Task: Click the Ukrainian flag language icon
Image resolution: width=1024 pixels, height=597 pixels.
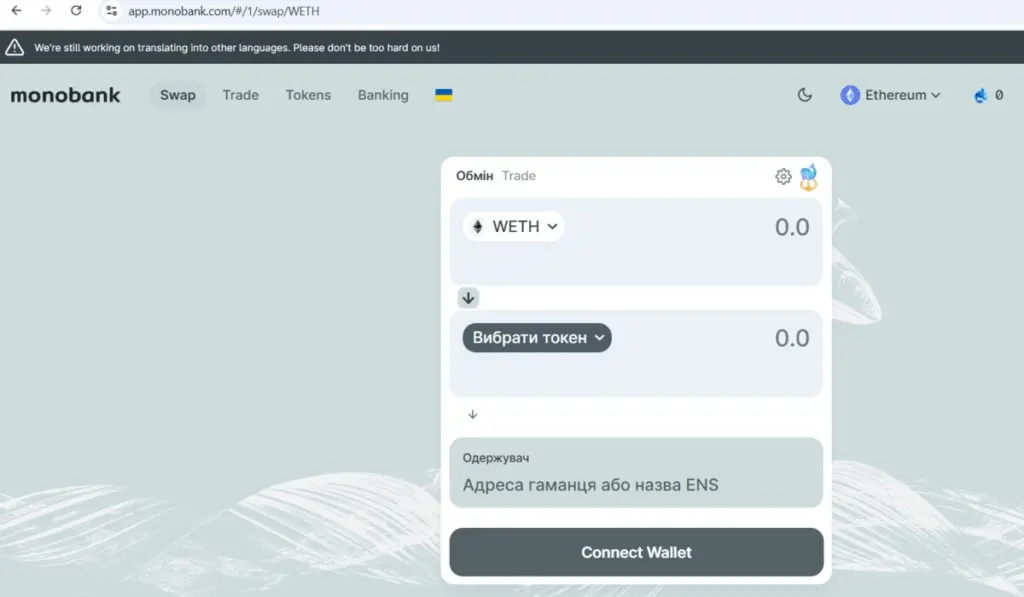Action: (x=443, y=95)
